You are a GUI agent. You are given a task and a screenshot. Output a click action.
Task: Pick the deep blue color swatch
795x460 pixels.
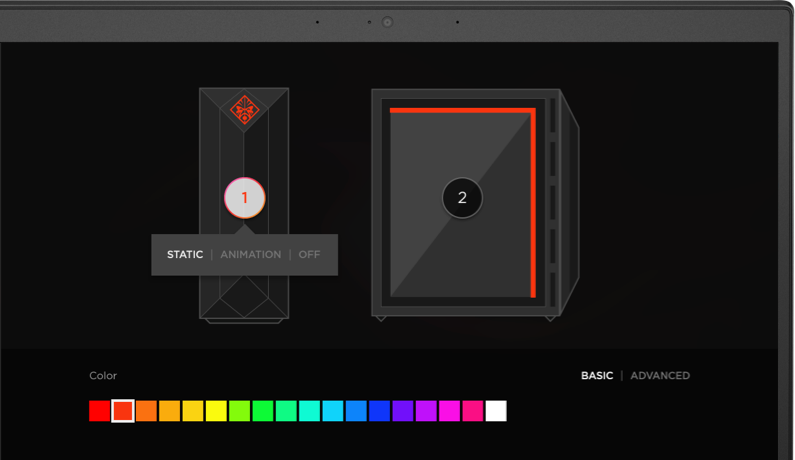click(x=379, y=411)
